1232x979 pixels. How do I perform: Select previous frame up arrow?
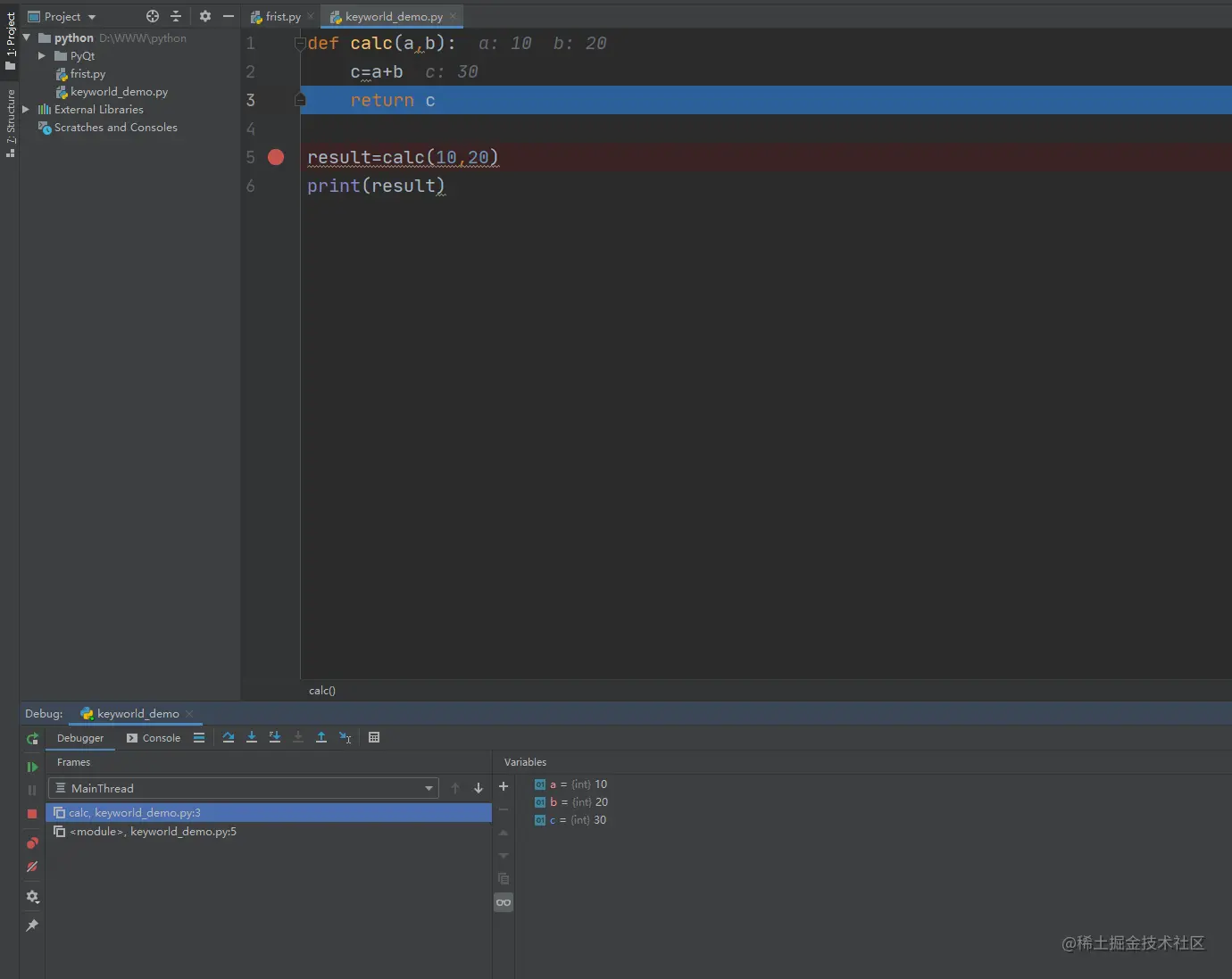click(x=455, y=788)
